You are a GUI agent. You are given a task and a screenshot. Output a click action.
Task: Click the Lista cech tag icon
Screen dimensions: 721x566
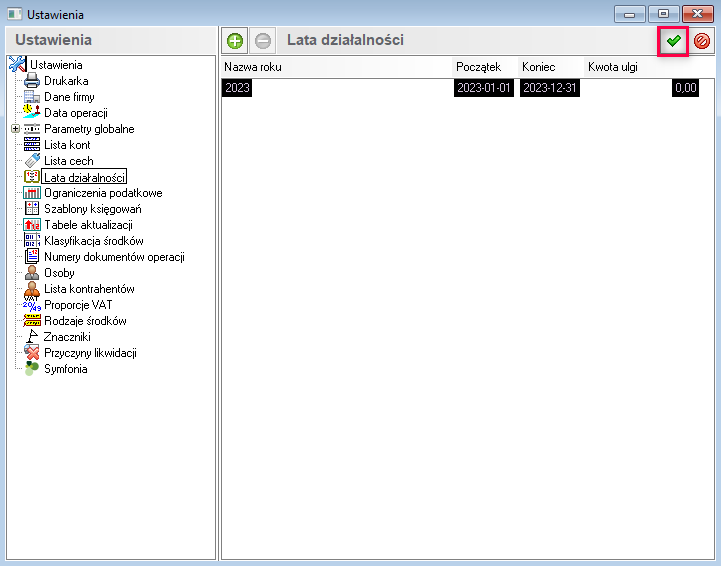(x=32, y=160)
